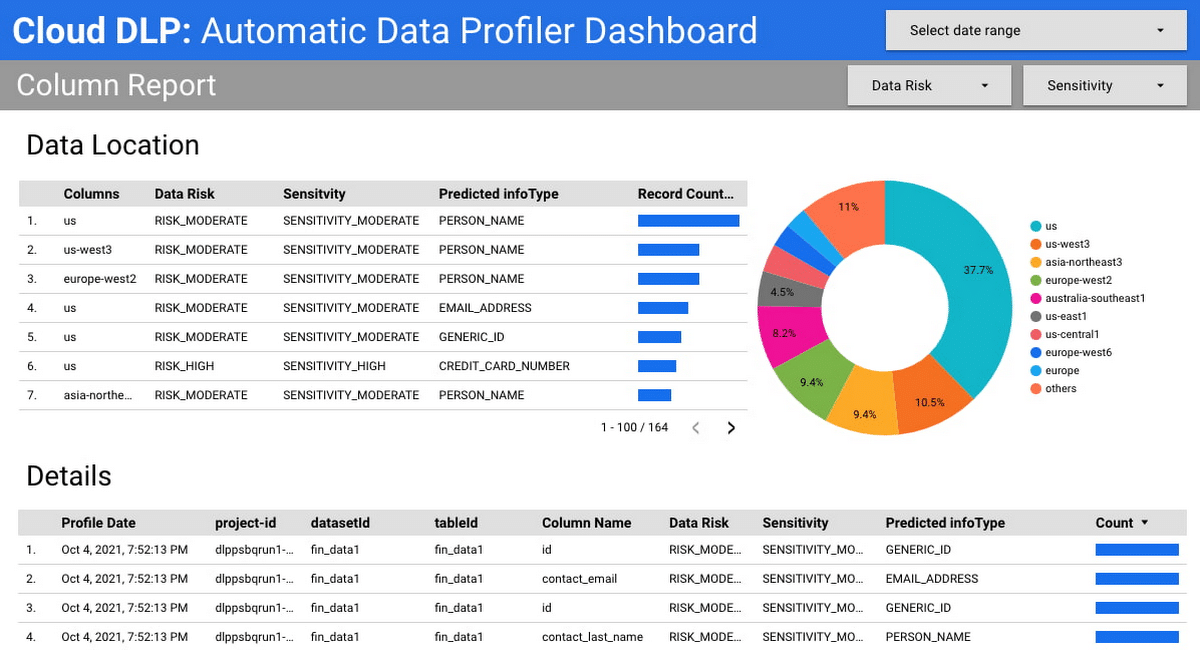Viewport: 1200px width, 650px height.
Task: Select the europe-west2 cell in Data Location table
Action: (x=100, y=279)
